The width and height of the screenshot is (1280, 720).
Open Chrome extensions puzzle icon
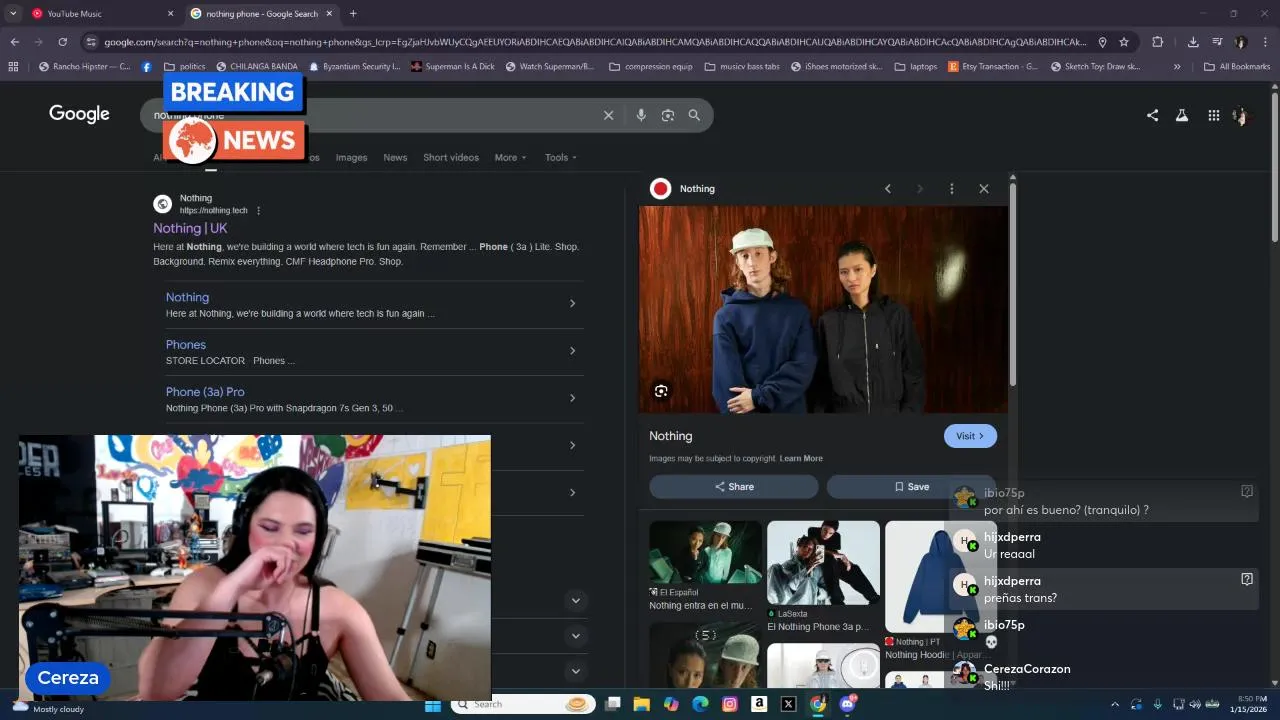(1157, 42)
